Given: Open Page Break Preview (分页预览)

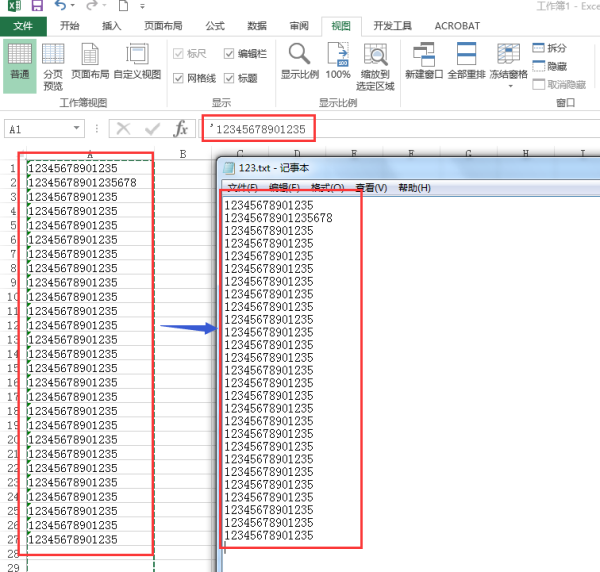Looking at the screenshot, I should coord(53,65).
